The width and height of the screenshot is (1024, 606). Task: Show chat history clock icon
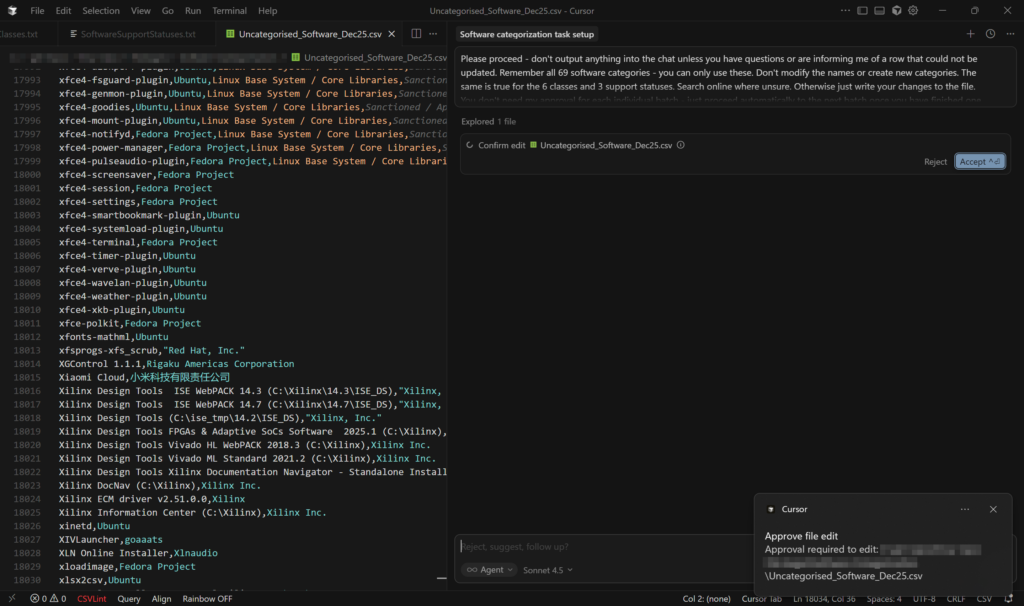[x=990, y=34]
